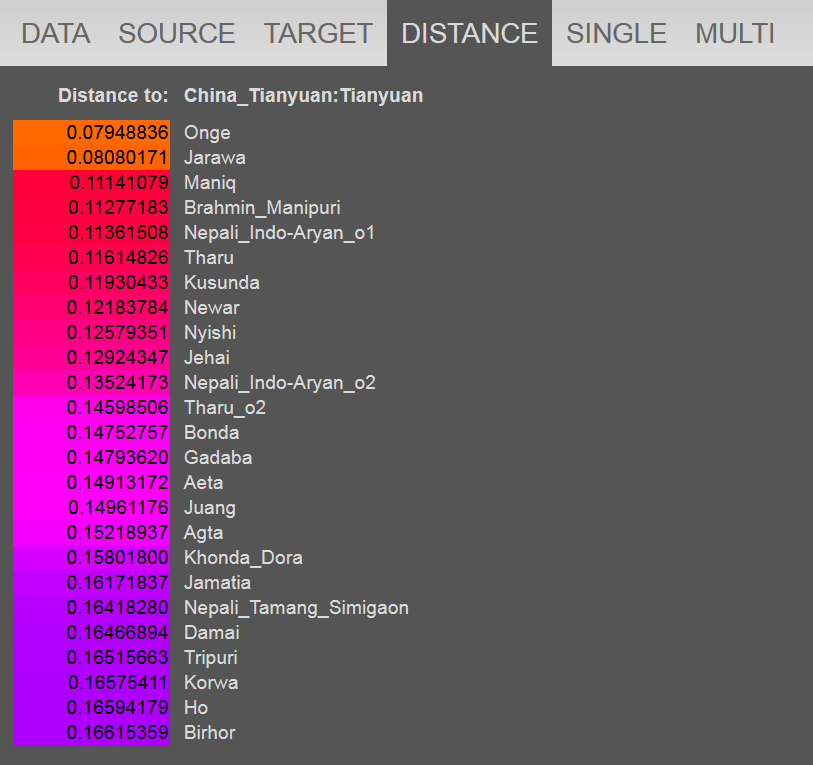This screenshot has width=813, height=765.
Task: Select the Aeta population name
Action: coord(204,482)
